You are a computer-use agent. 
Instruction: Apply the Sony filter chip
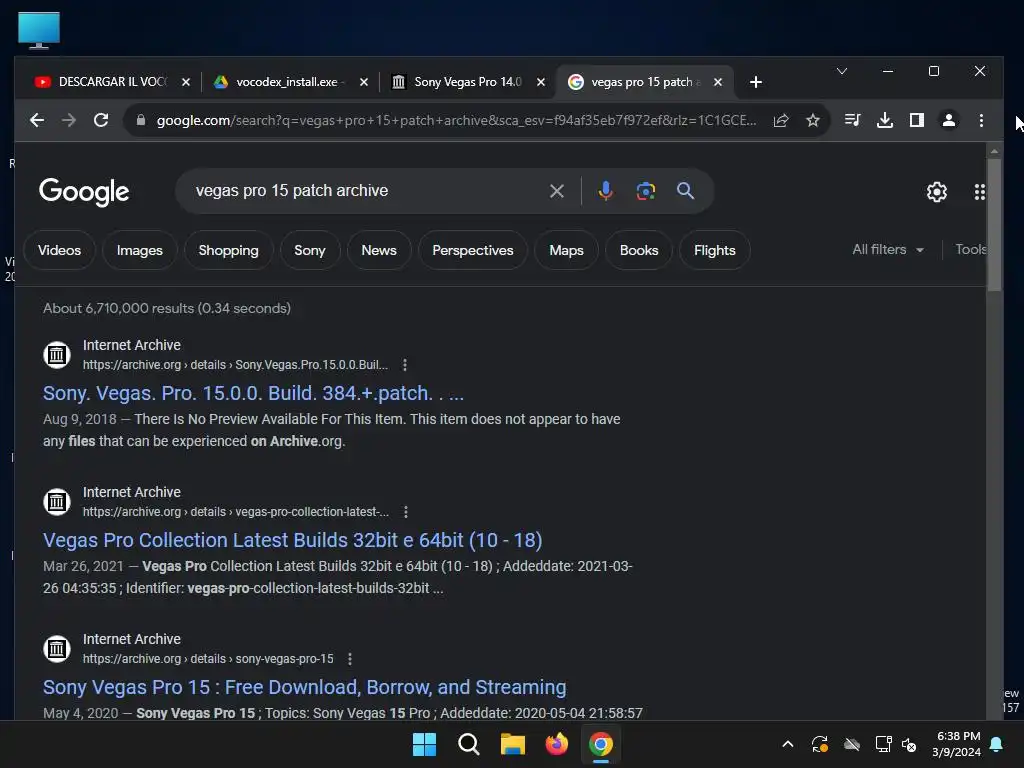click(x=310, y=250)
